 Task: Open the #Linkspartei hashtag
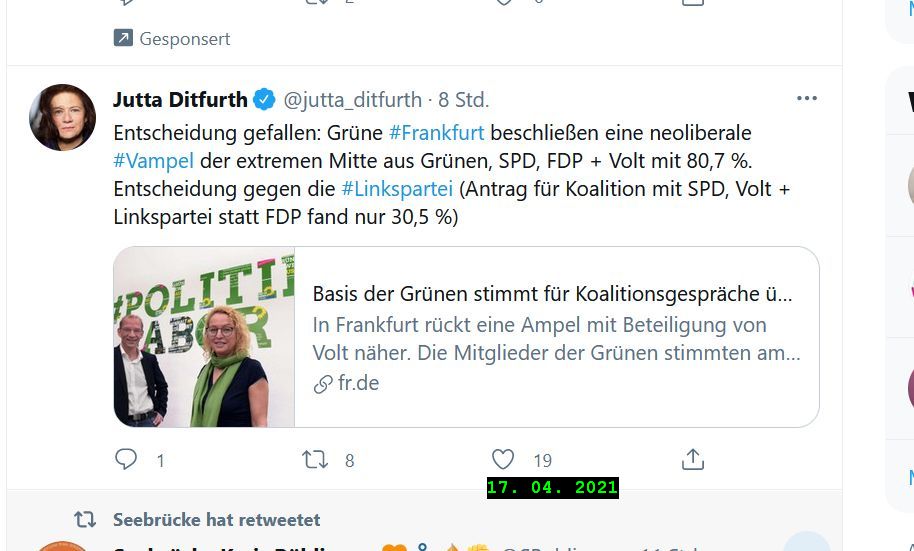[x=397, y=189]
